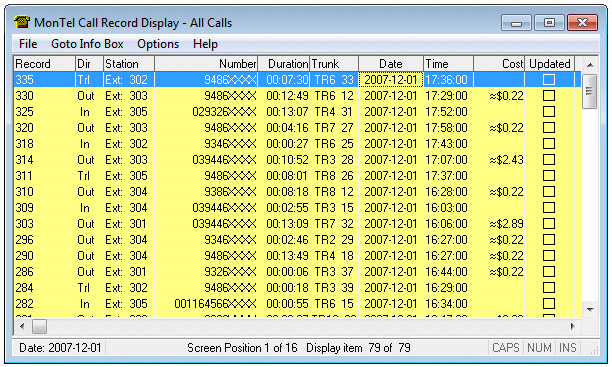
Task: Sort by the Number column header
Action: 206,64
